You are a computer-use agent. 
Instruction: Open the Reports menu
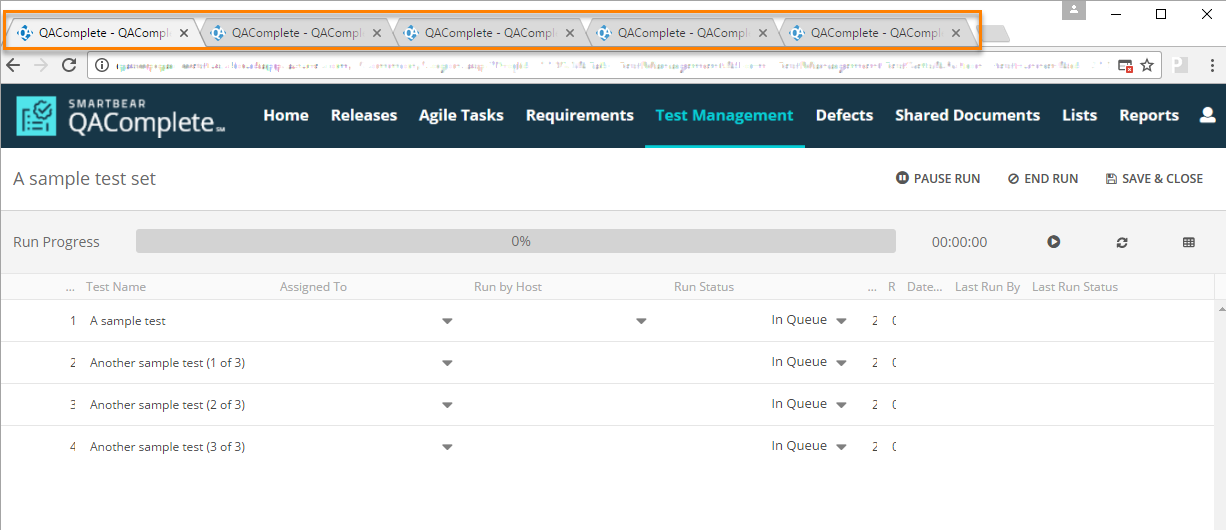point(1149,116)
